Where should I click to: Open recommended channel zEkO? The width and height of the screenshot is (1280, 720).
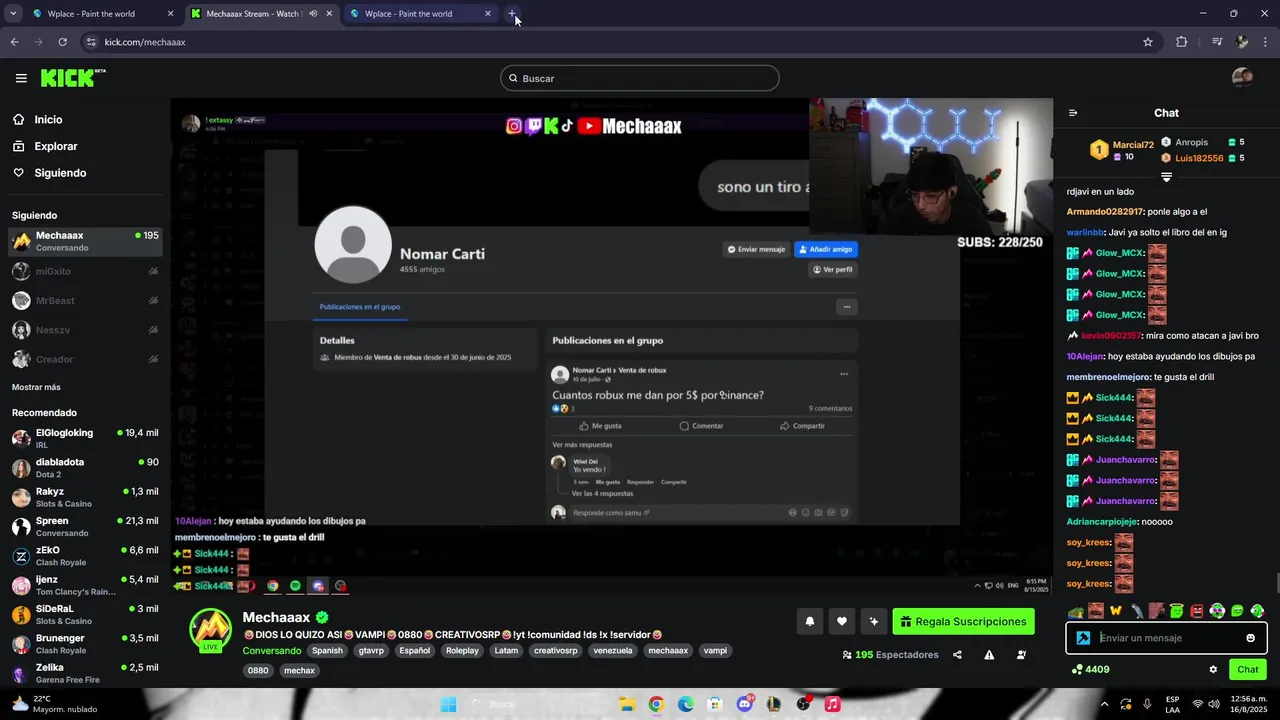coord(85,556)
